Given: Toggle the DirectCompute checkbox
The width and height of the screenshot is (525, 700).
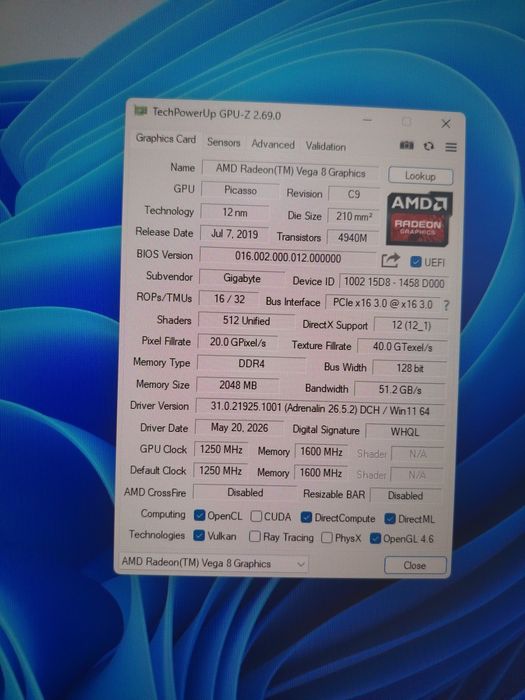Looking at the screenshot, I should 306,517.
